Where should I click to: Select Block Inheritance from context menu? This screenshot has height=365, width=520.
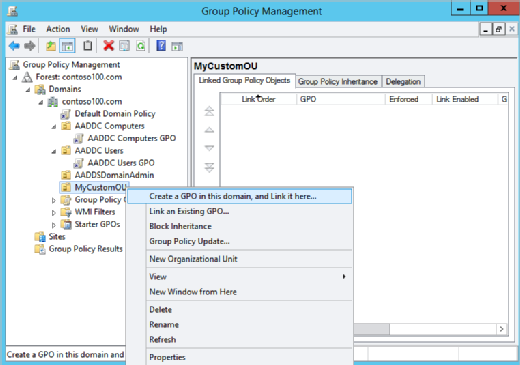pos(239,226)
